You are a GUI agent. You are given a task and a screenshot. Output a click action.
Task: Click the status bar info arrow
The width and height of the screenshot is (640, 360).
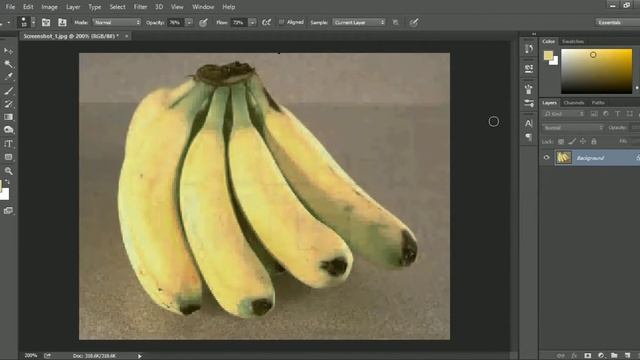click(140, 356)
